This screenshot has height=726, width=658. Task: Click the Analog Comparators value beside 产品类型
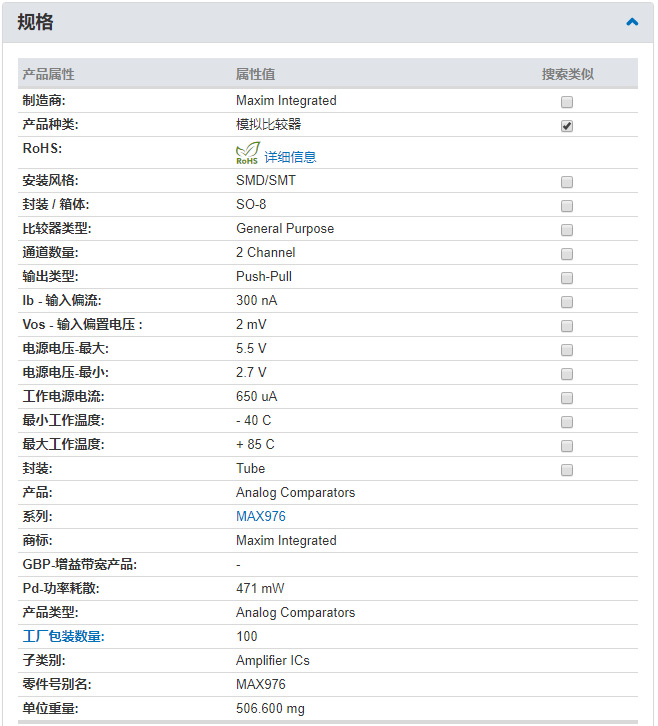click(295, 612)
